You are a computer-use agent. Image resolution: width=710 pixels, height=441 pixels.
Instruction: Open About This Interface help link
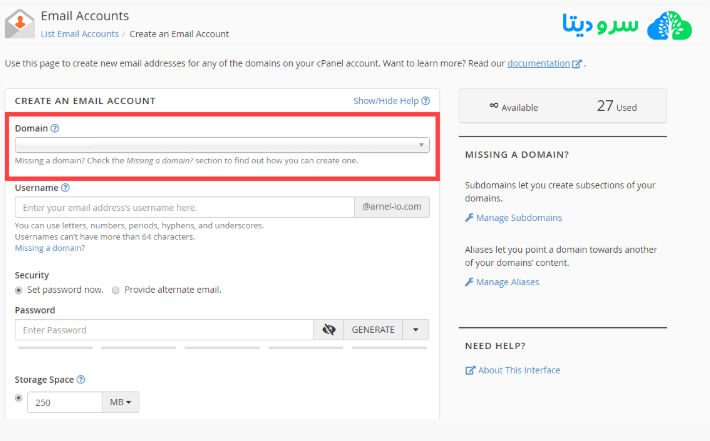coord(518,370)
